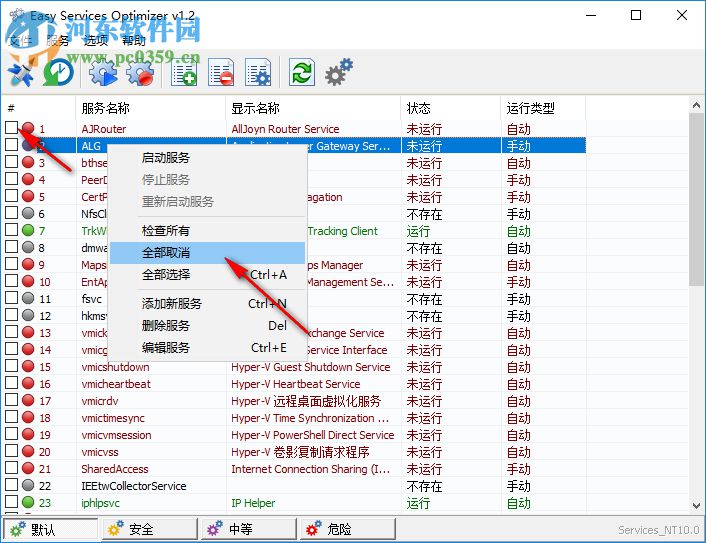The height and width of the screenshot is (543, 706).
Task: Click red status dot of SharedAccess row
Action: click(x=28, y=468)
